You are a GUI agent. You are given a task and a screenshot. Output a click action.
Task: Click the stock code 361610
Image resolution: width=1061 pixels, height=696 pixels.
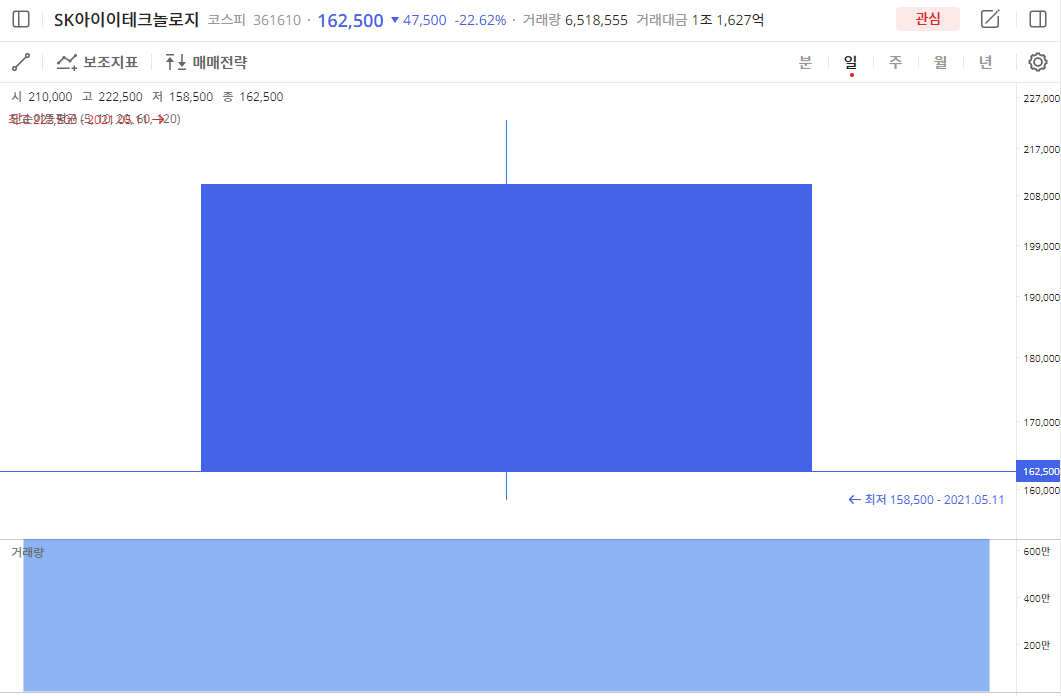point(277,20)
